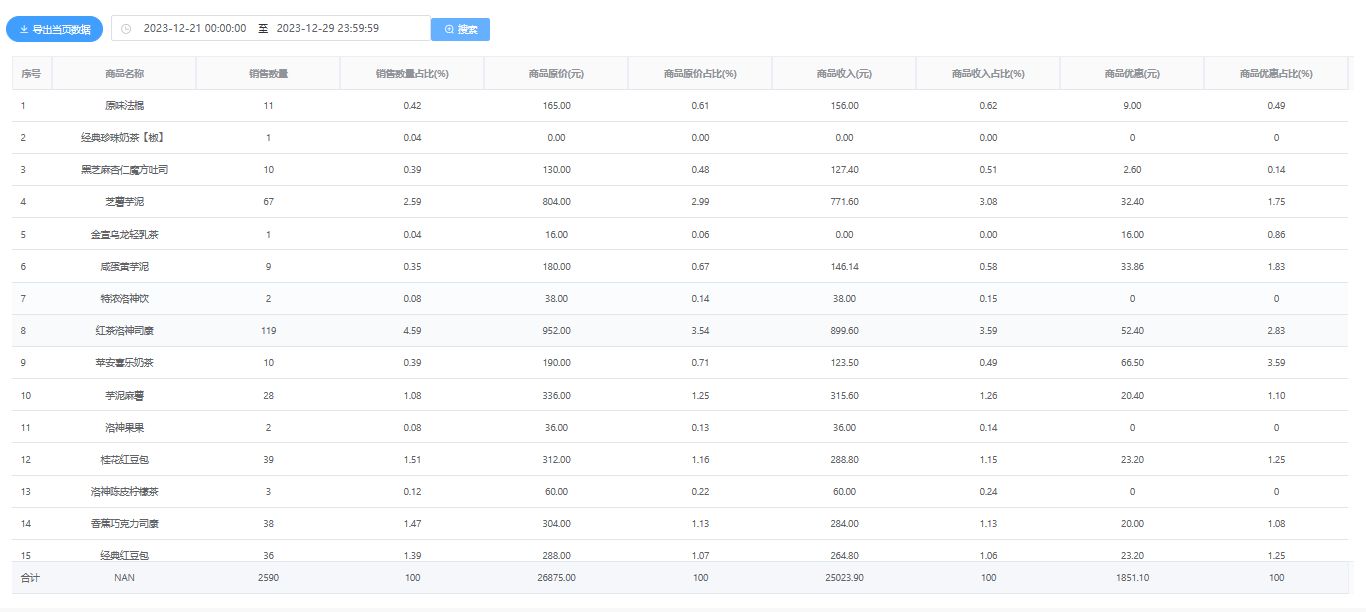Screen dimensions: 1366x612
Task: Click the 商品原价(元) column header
Action: coord(556,74)
